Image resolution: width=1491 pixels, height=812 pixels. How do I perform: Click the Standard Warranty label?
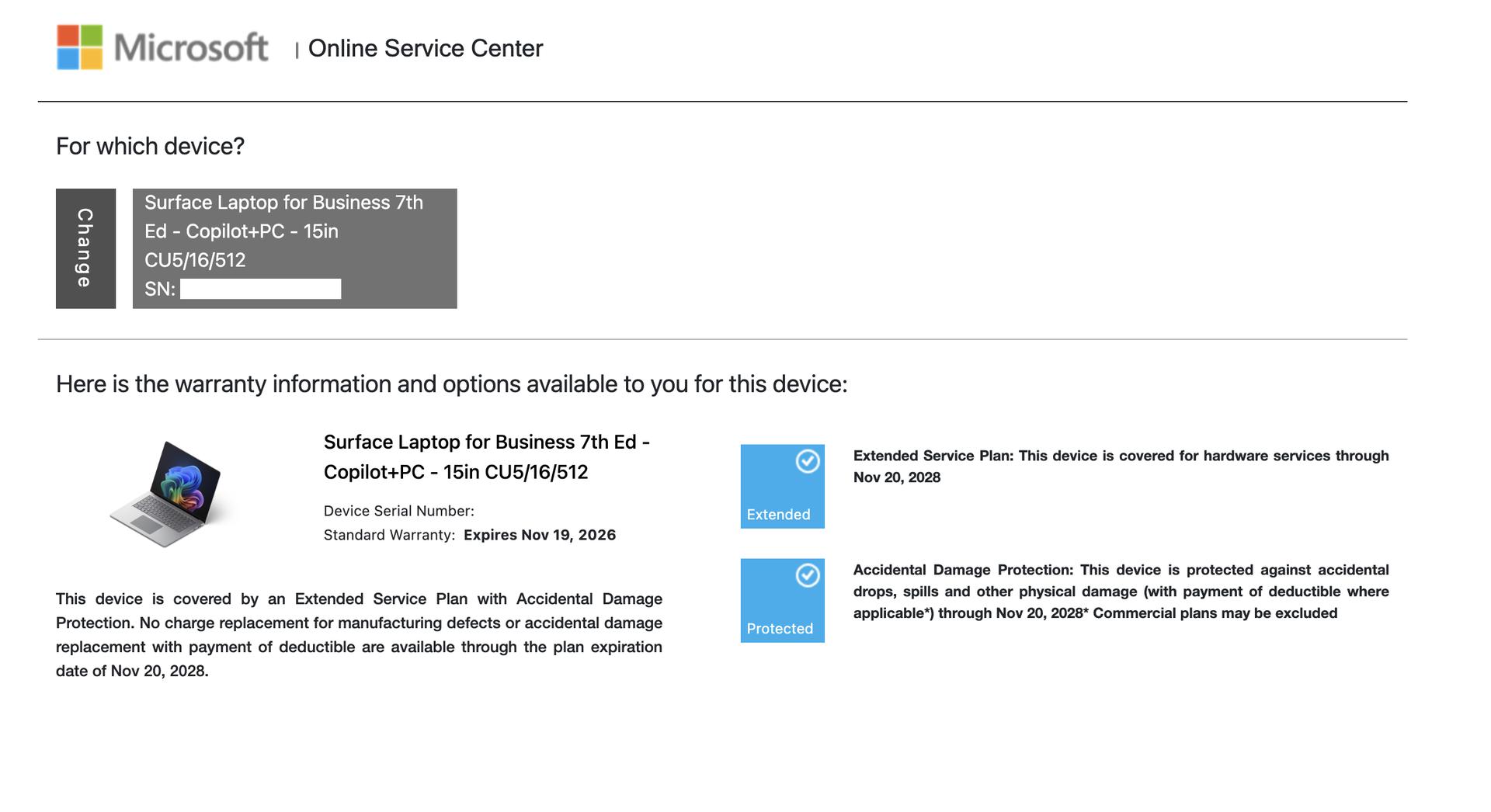coord(389,535)
